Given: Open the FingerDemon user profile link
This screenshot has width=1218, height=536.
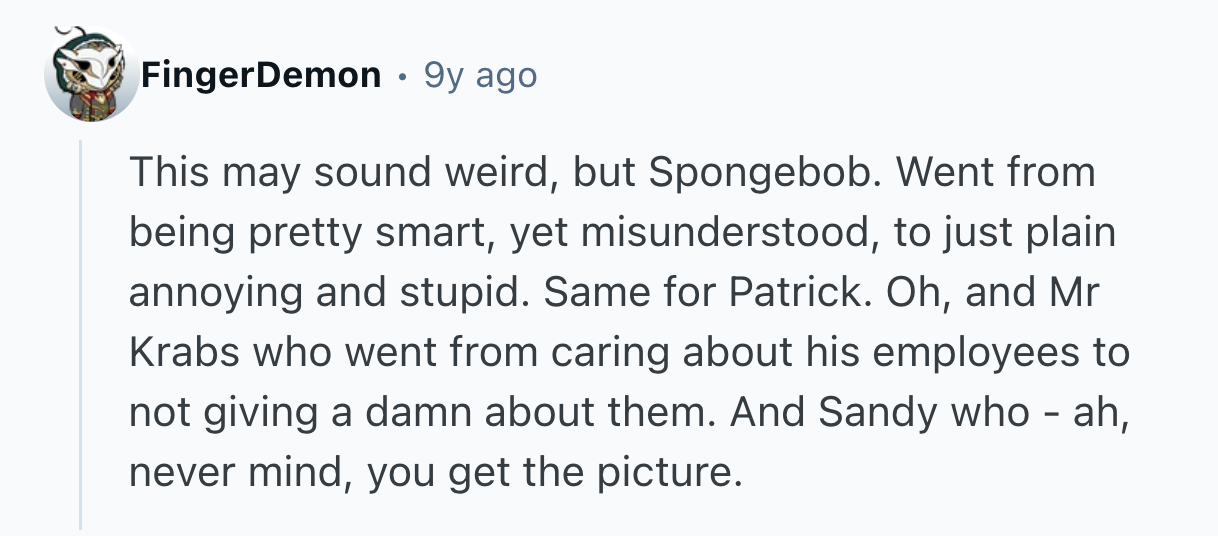Looking at the screenshot, I should click(261, 75).
